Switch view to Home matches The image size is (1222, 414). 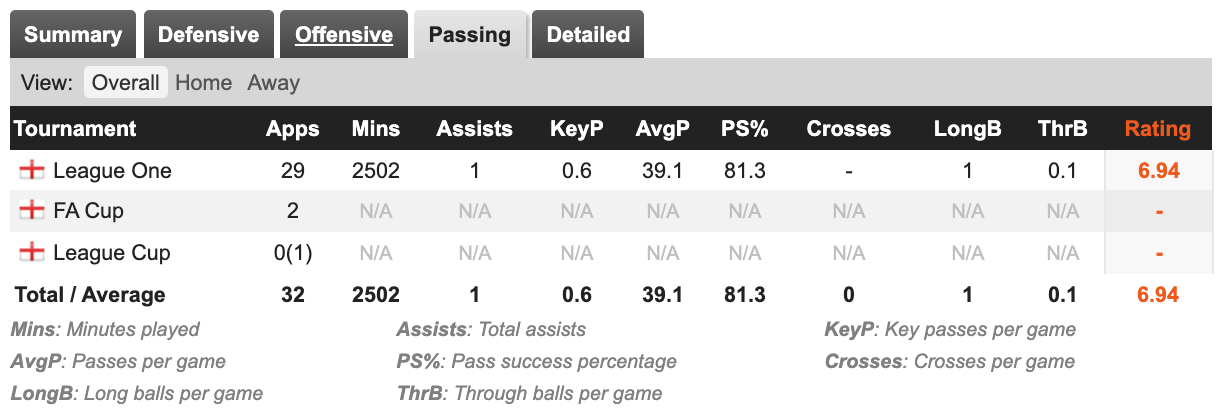pos(203,83)
